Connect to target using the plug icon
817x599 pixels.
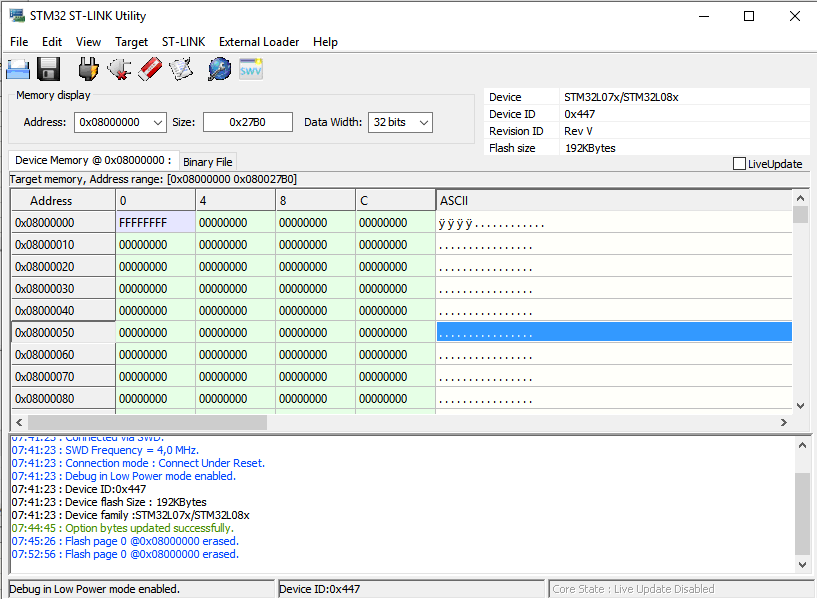pyautogui.click(x=88, y=69)
